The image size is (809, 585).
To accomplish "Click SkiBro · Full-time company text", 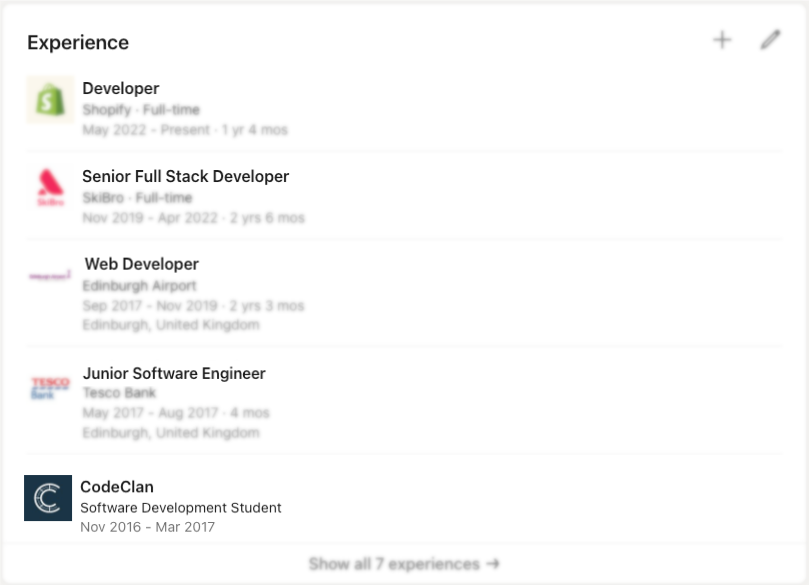I will point(137,197).
